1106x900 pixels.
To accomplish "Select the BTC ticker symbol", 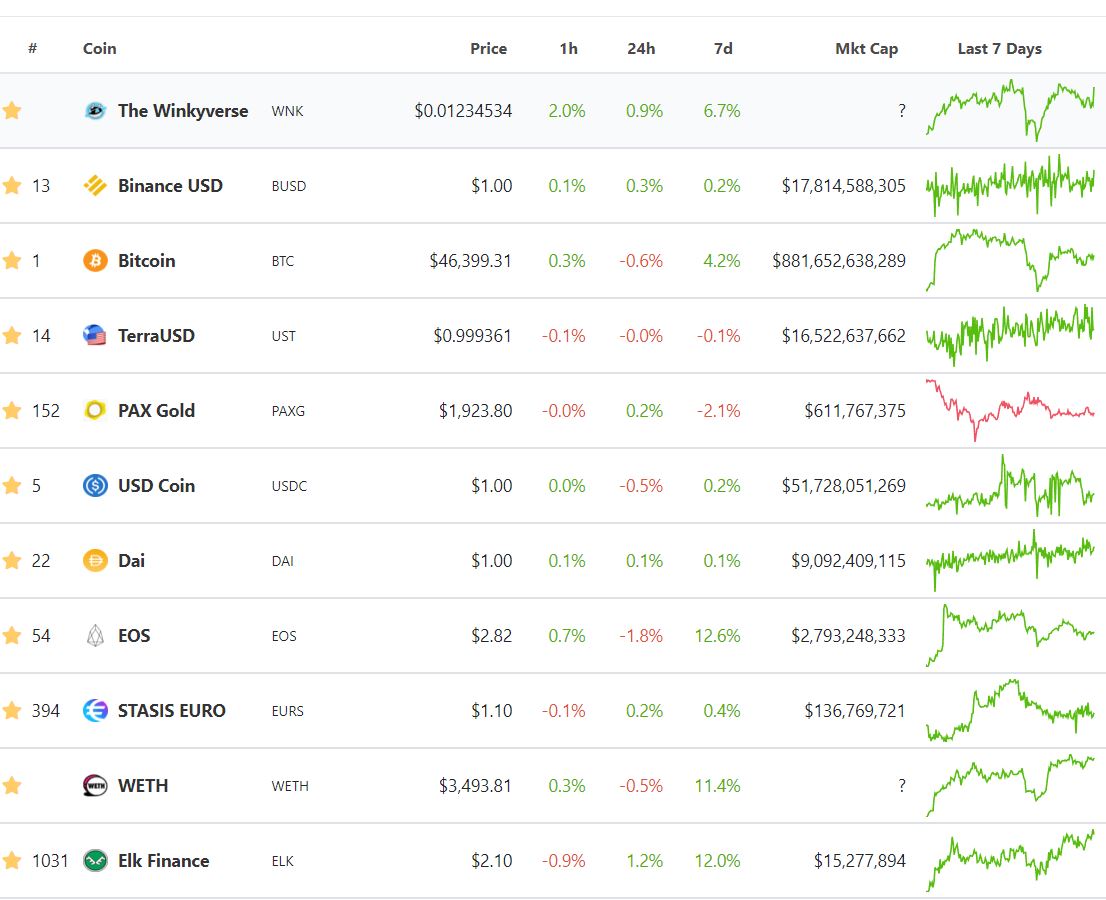I will [283, 262].
